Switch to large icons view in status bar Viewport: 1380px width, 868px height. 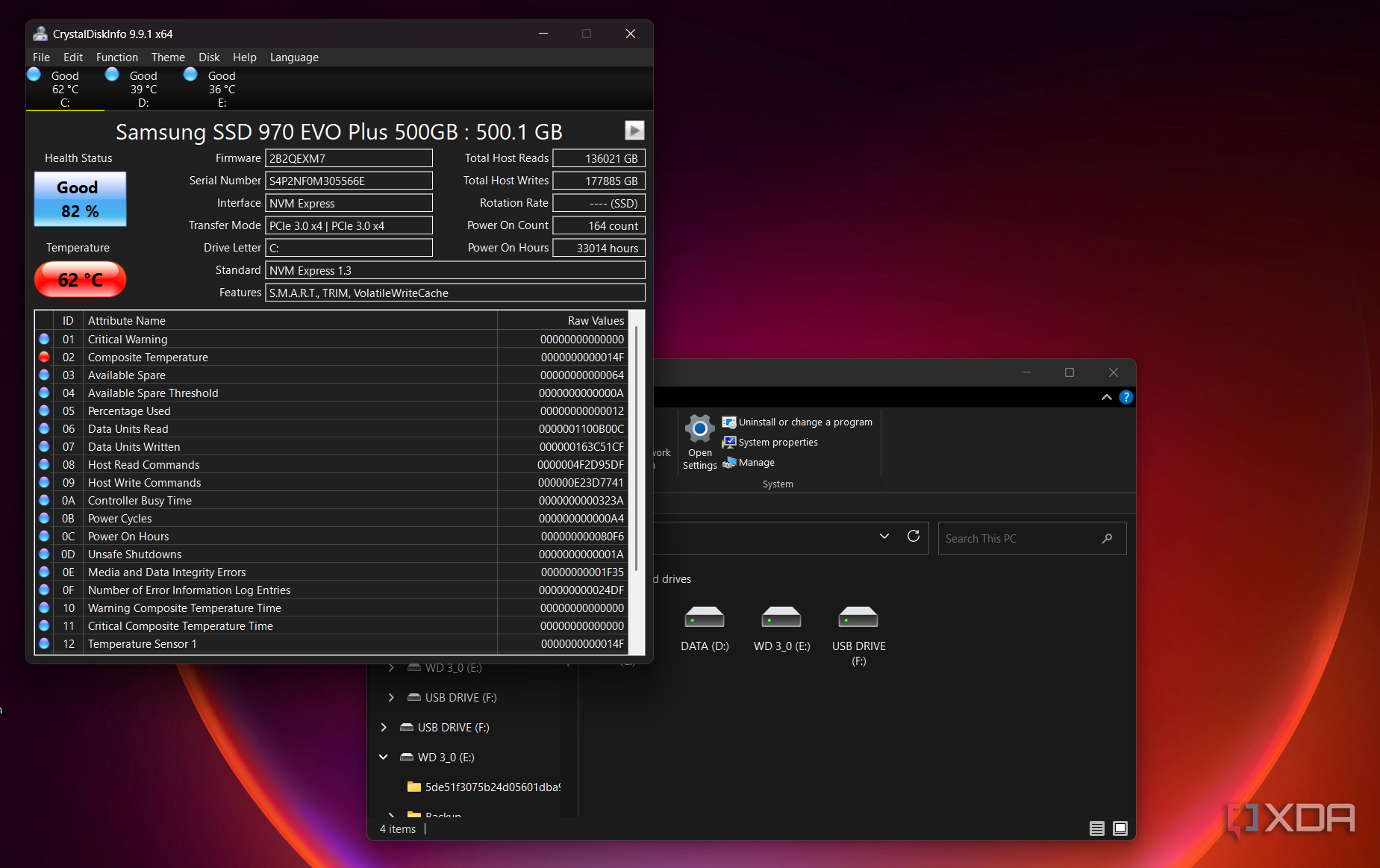coord(1120,828)
